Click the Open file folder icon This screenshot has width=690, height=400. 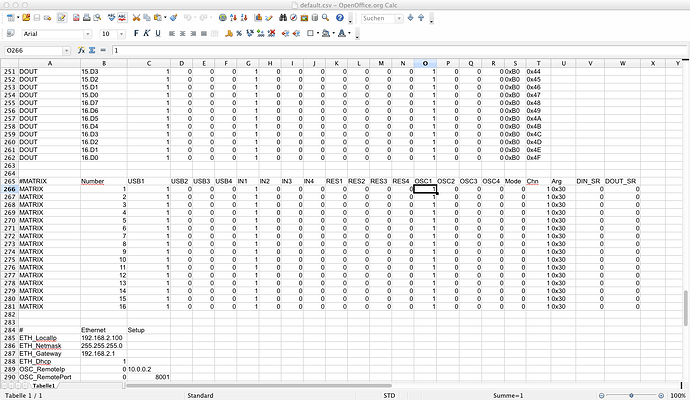26,18
